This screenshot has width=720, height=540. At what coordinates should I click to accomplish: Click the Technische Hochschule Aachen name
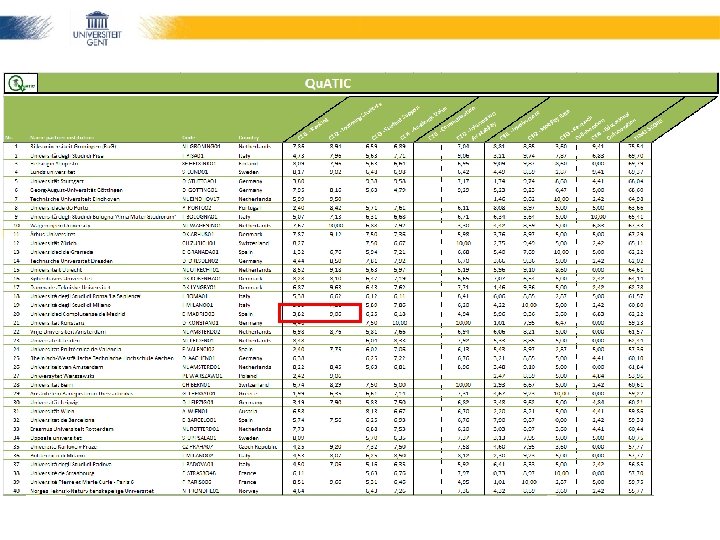102,358
